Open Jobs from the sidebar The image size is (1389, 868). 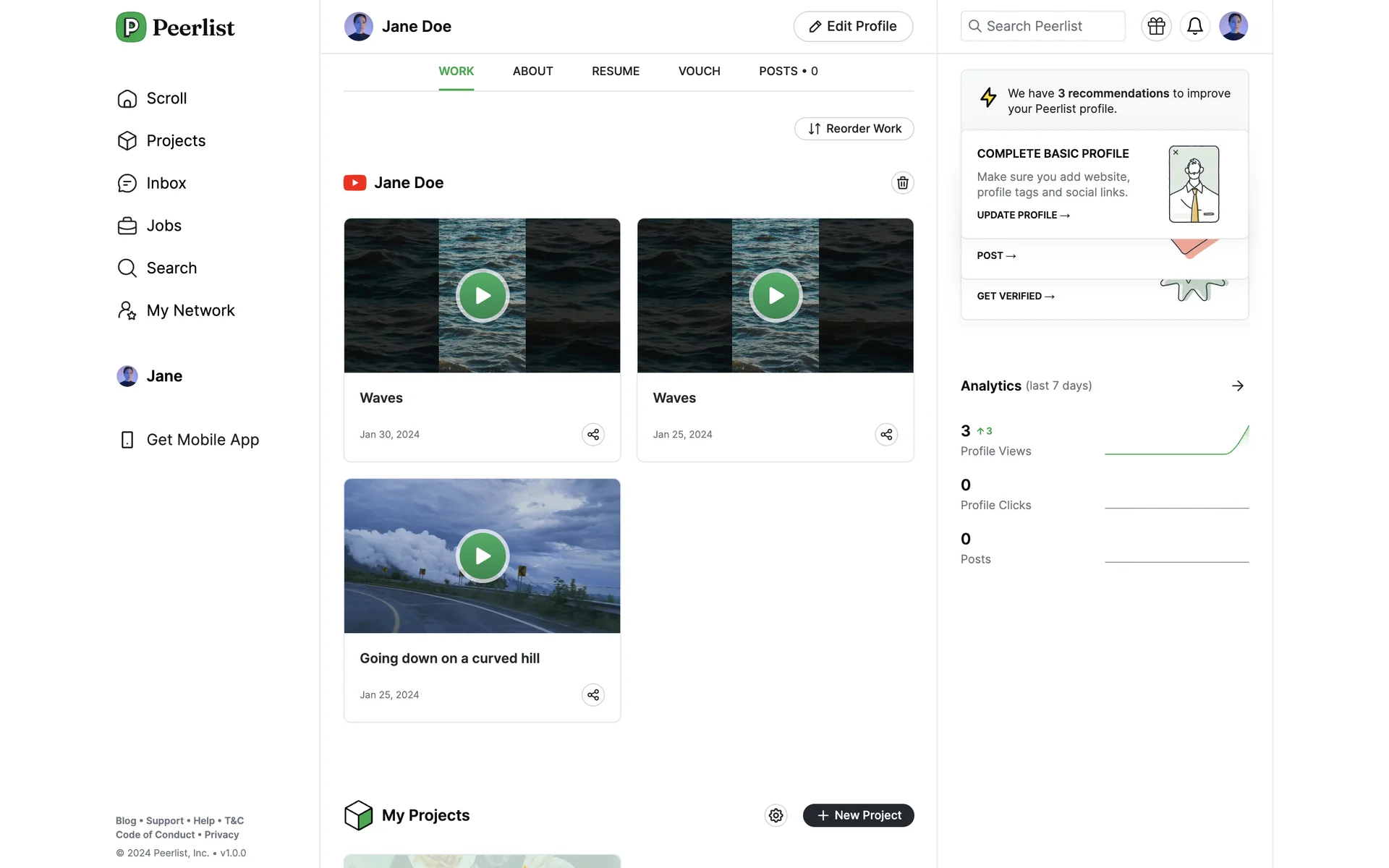[x=163, y=226]
